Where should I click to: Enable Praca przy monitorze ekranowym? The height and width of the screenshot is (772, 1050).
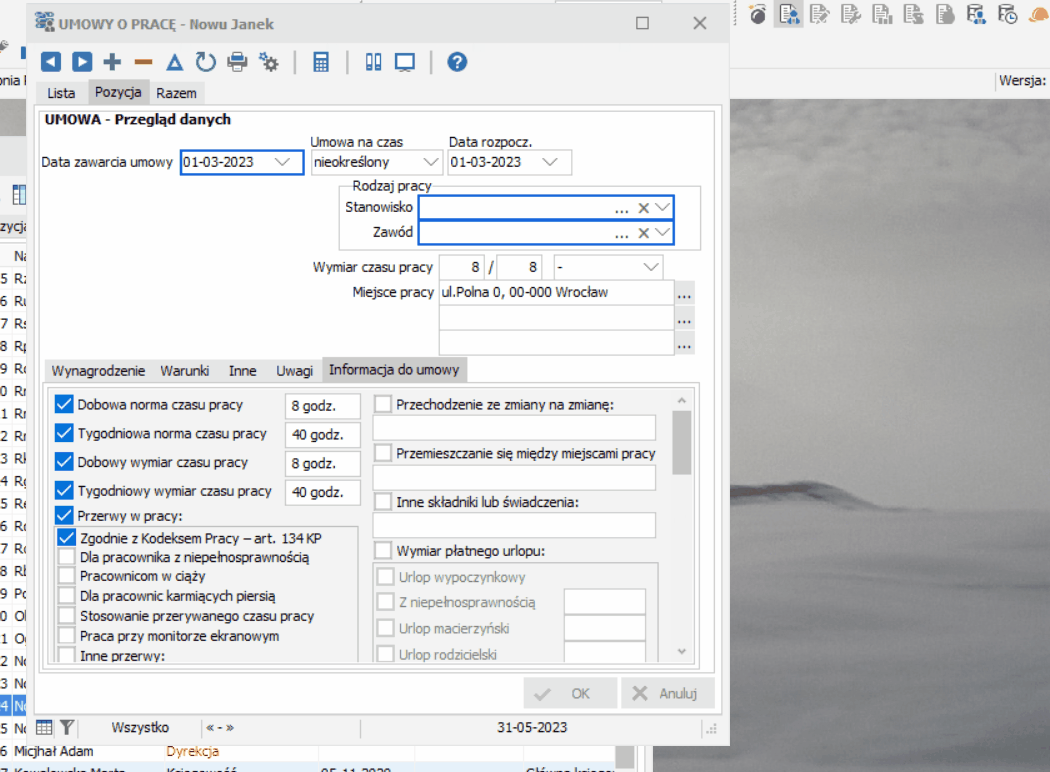(67, 635)
